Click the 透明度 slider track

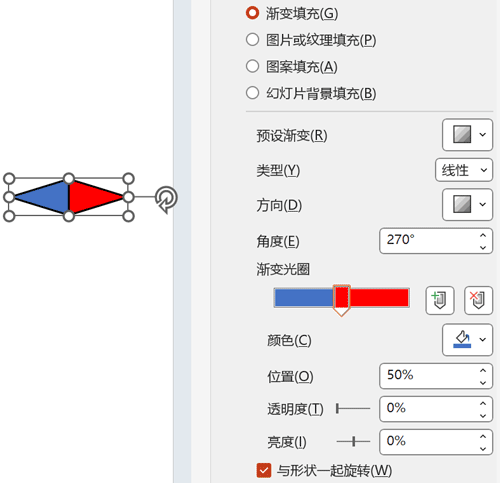click(353, 408)
